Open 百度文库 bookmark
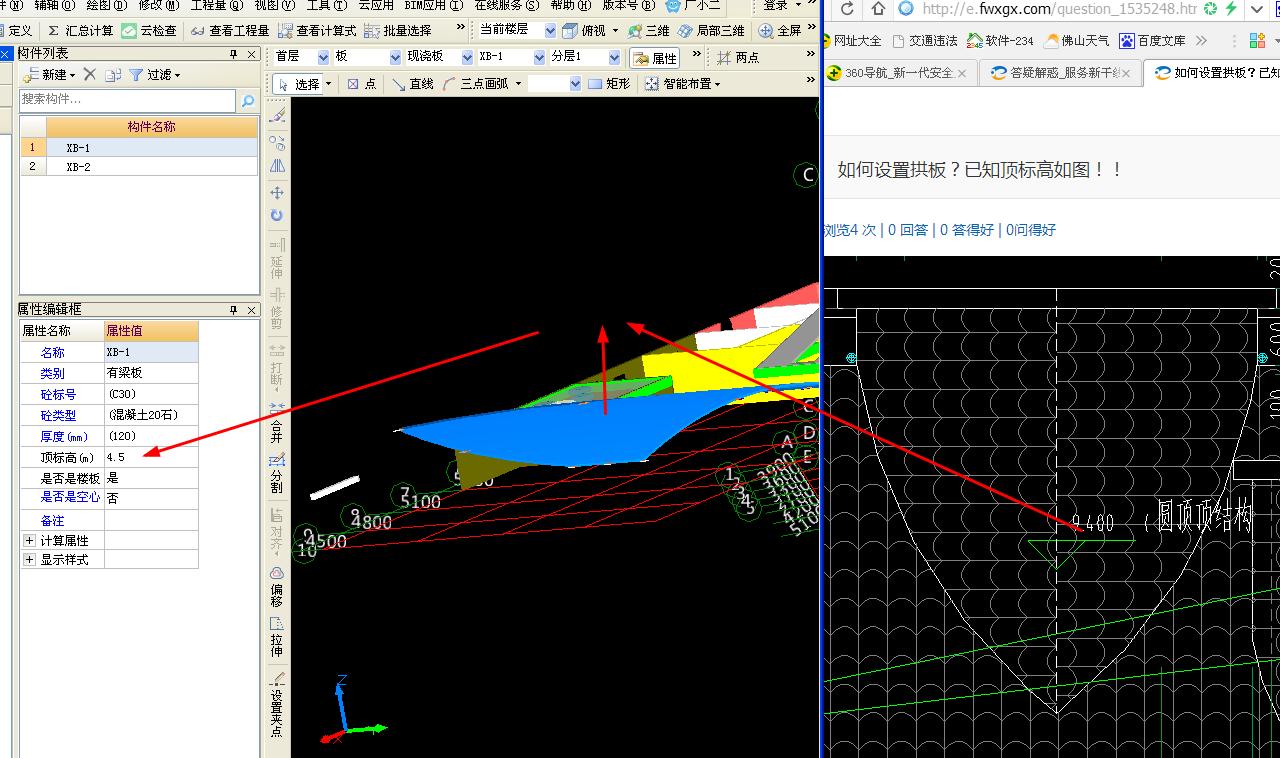 click(x=1153, y=41)
